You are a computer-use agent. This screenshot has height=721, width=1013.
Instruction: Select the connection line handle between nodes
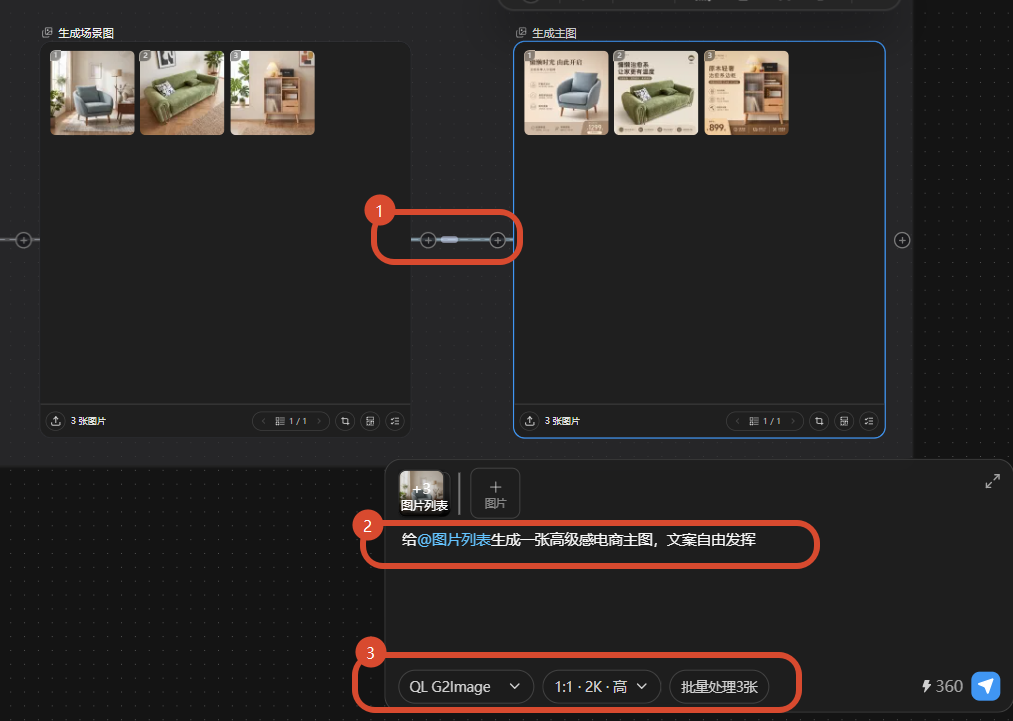coord(450,240)
